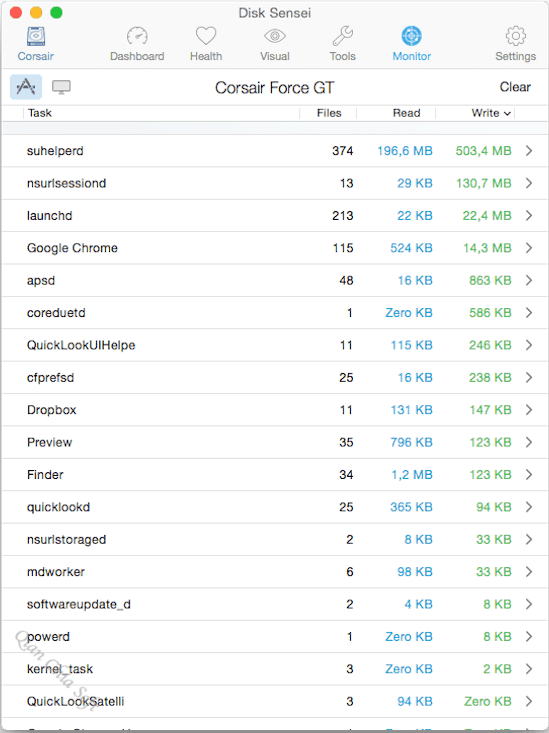
Task: Expand the Google Chrome row chevron
Action: tap(529, 248)
